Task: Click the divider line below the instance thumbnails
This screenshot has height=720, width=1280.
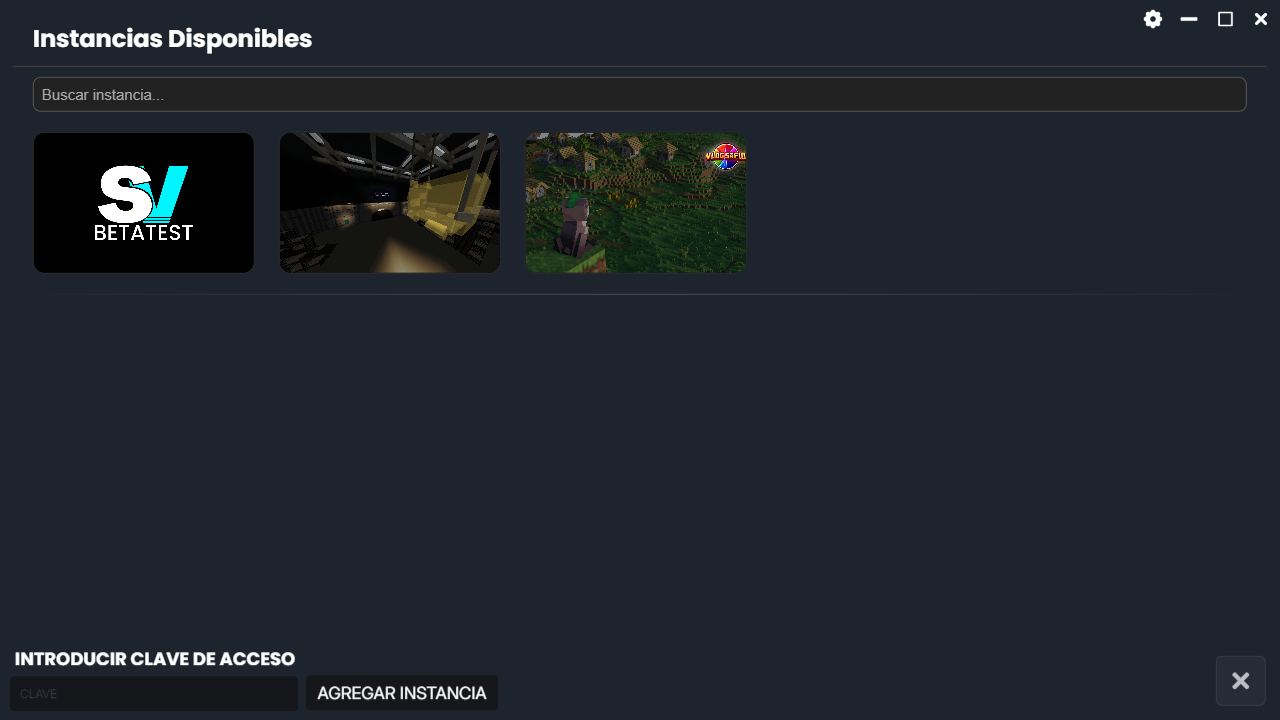Action: [640, 294]
